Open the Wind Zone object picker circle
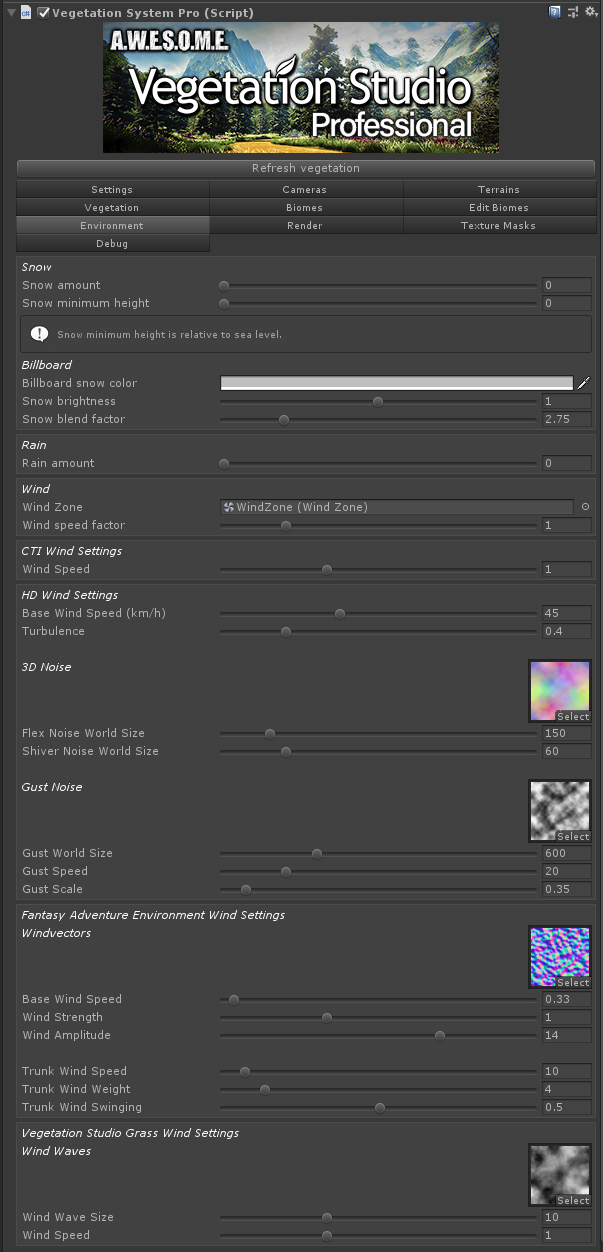The width and height of the screenshot is (603, 1252). click(585, 507)
